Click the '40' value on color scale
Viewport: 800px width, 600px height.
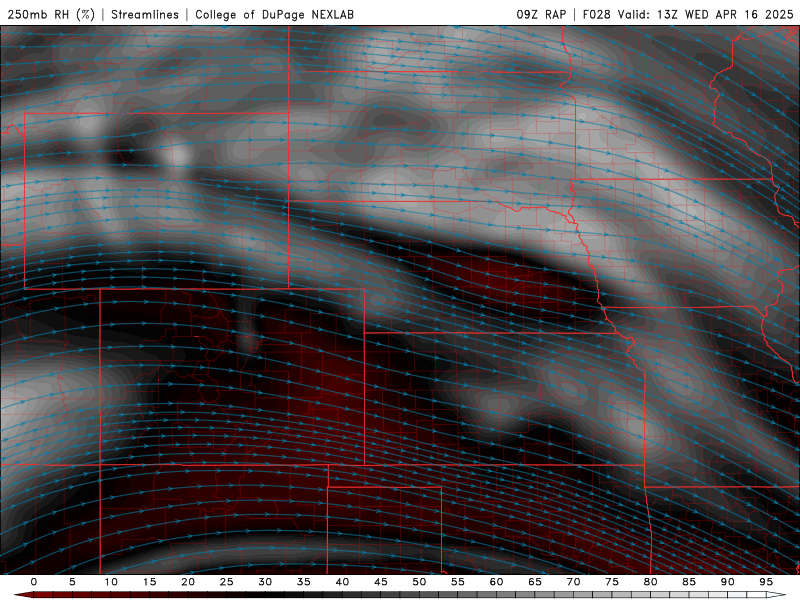pyautogui.click(x=342, y=582)
